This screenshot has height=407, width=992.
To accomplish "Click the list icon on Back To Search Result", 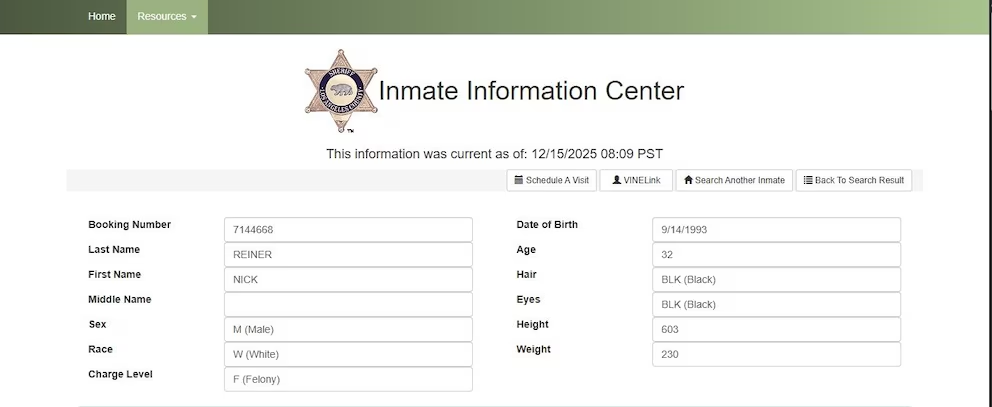I will (808, 180).
